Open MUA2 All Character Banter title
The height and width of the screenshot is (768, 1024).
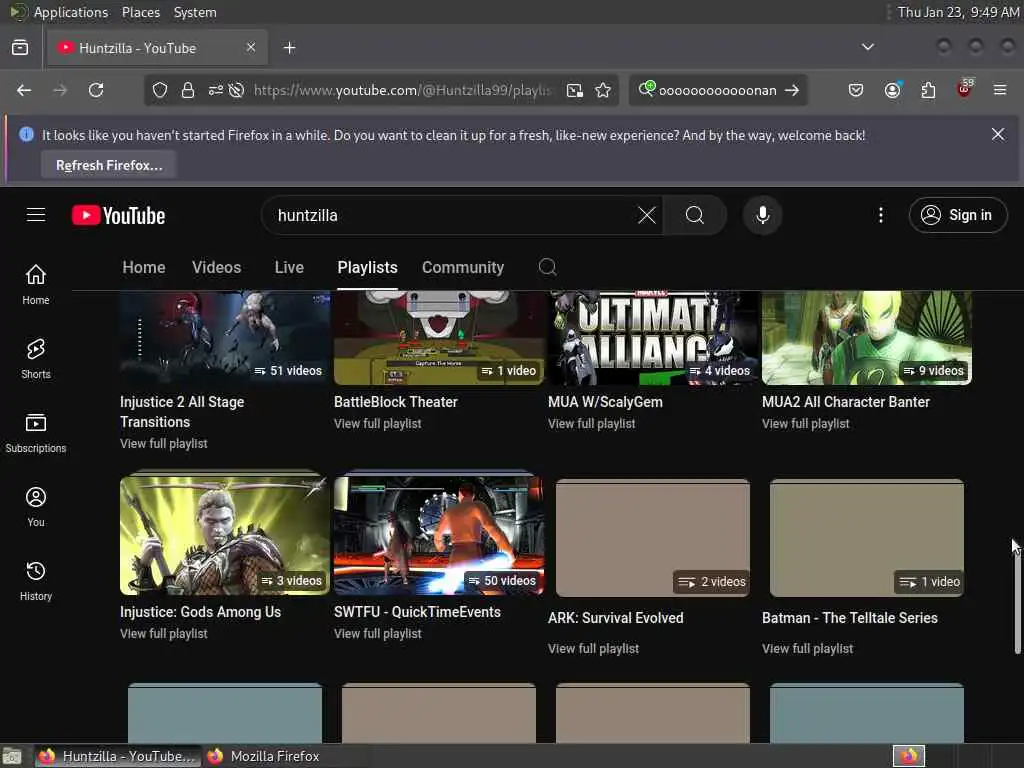(846, 402)
